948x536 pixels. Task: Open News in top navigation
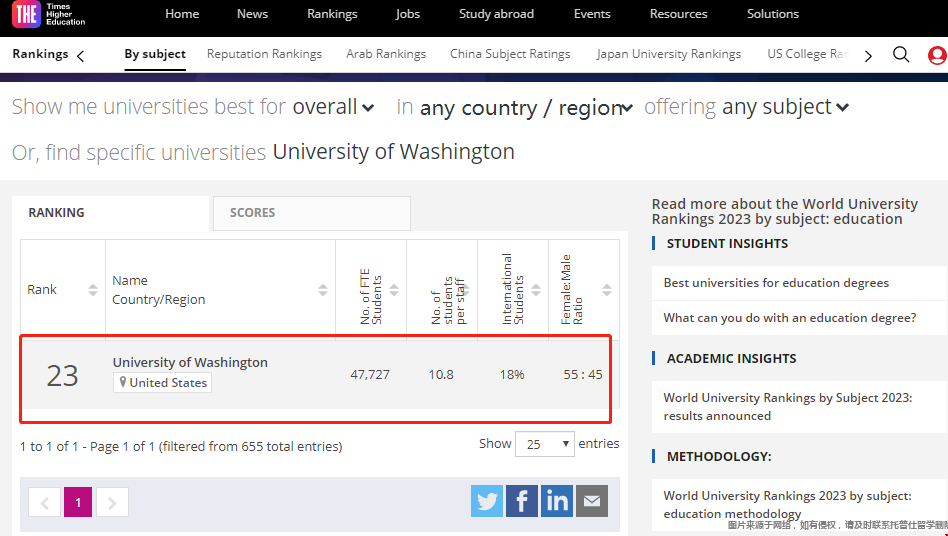click(x=252, y=14)
